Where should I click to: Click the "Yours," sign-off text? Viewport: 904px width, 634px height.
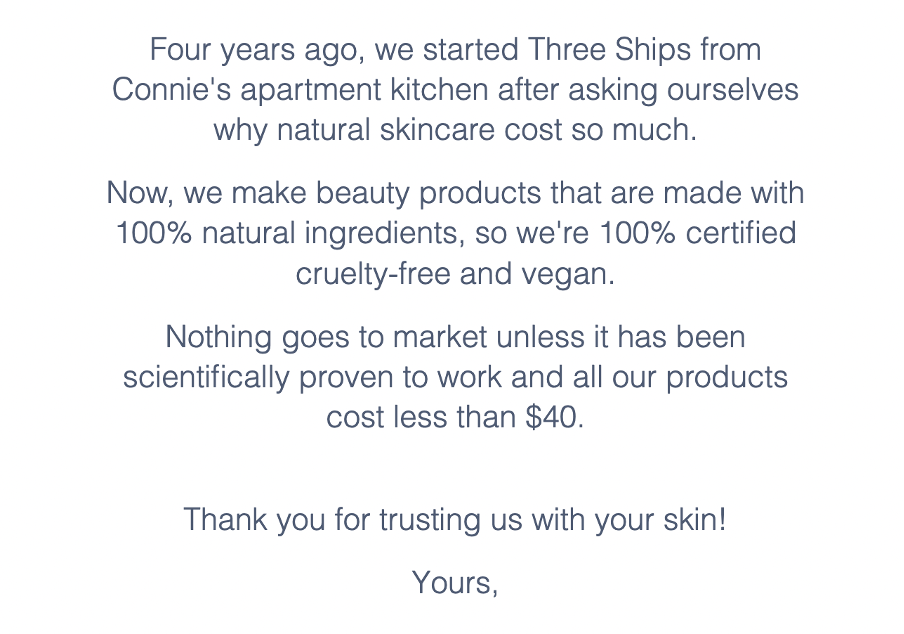click(455, 581)
